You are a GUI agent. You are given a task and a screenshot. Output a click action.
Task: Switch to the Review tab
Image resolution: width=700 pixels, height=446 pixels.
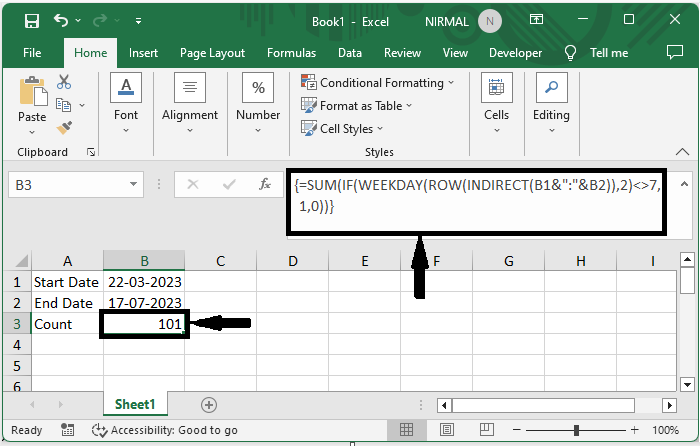[402, 53]
